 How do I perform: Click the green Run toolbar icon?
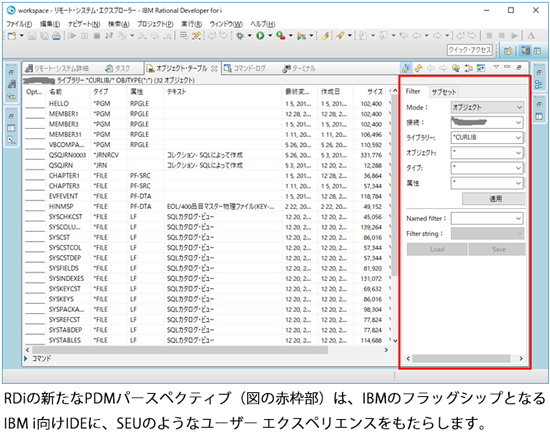click(260, 35)
